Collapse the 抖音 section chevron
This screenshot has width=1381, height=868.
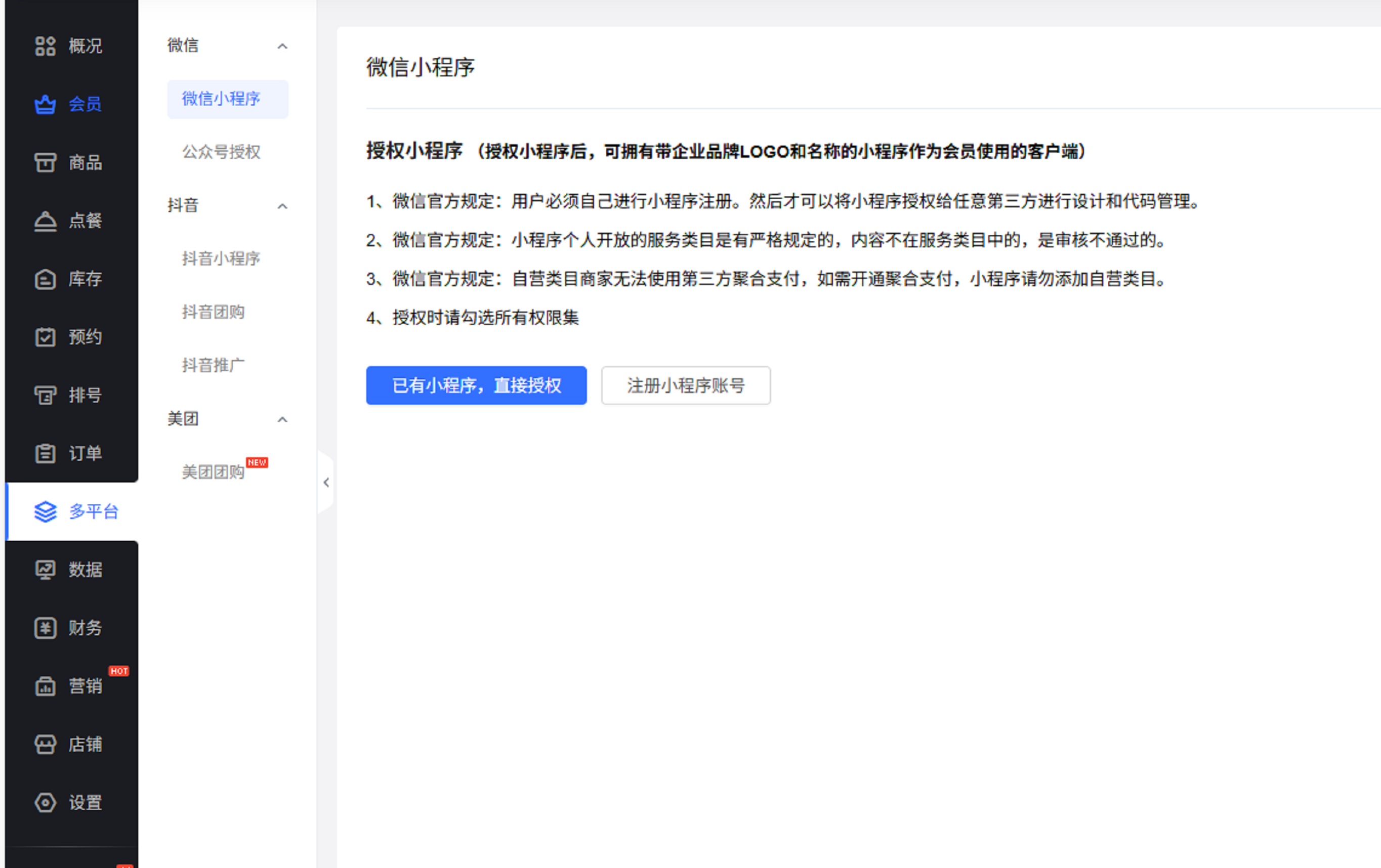(282, 206)
